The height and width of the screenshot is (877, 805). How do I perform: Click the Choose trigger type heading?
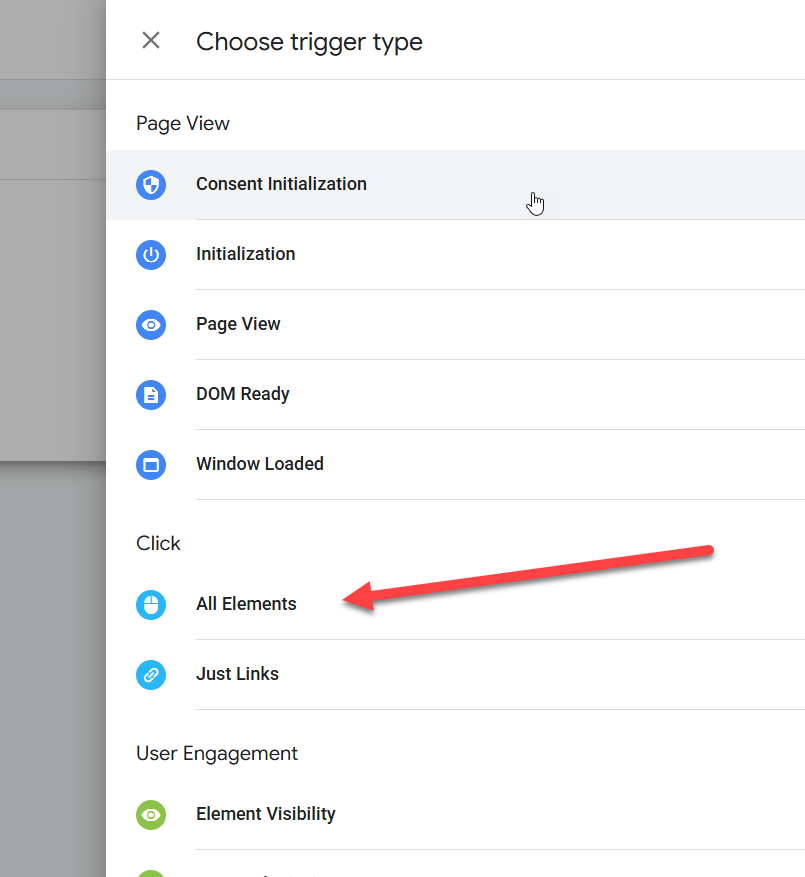(309, 42)
